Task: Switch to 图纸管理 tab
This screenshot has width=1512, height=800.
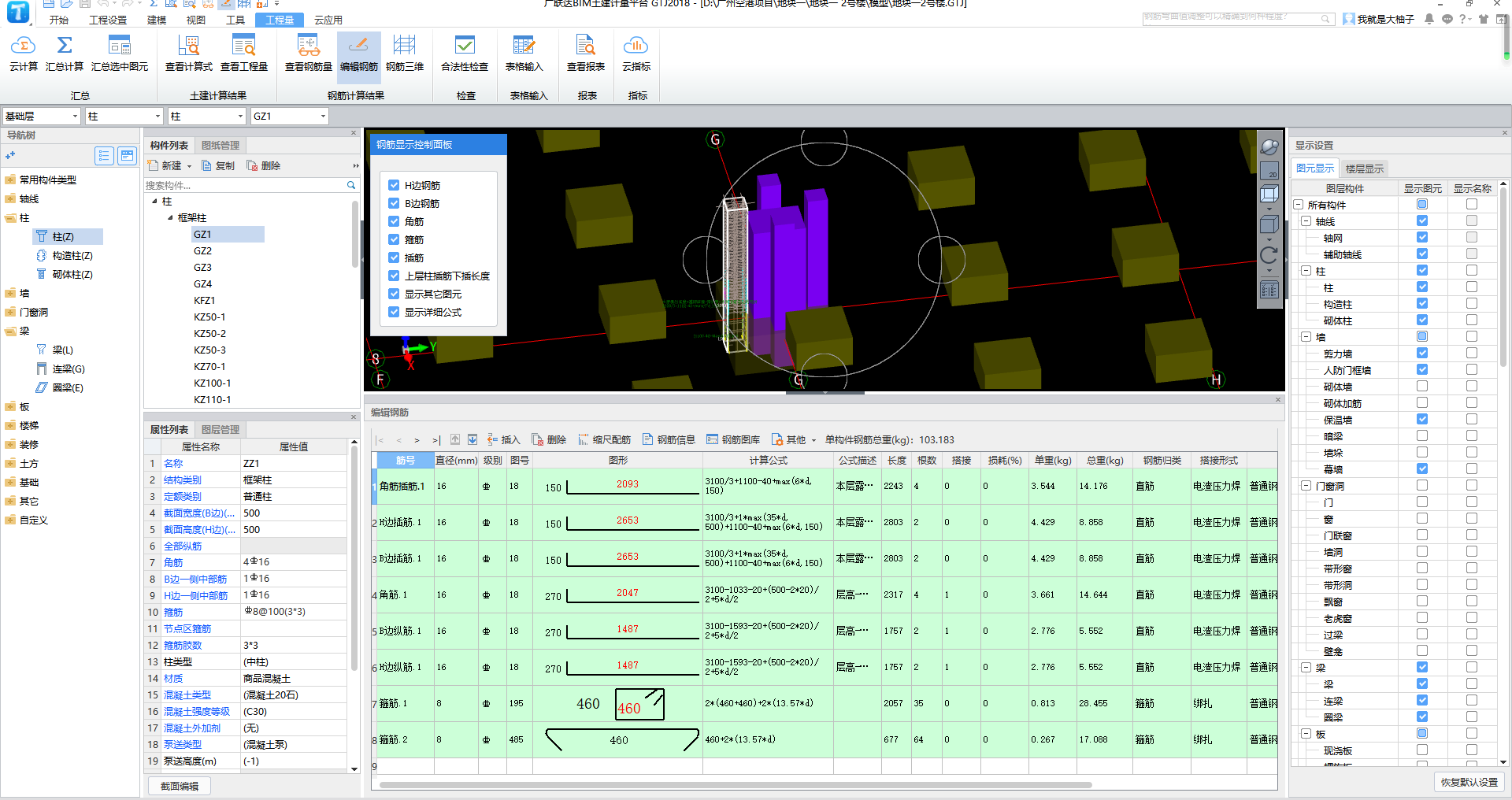Action: tap(220, 145)
